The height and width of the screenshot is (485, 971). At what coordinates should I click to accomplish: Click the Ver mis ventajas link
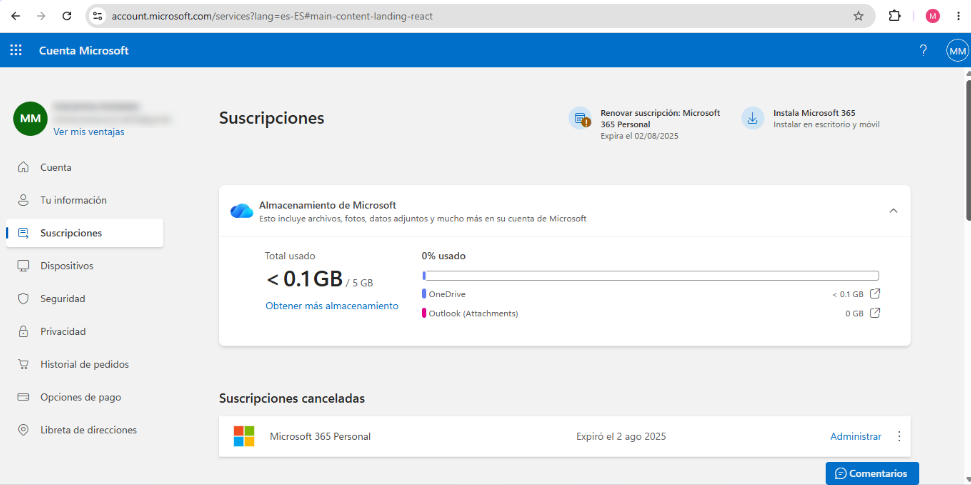89,132
